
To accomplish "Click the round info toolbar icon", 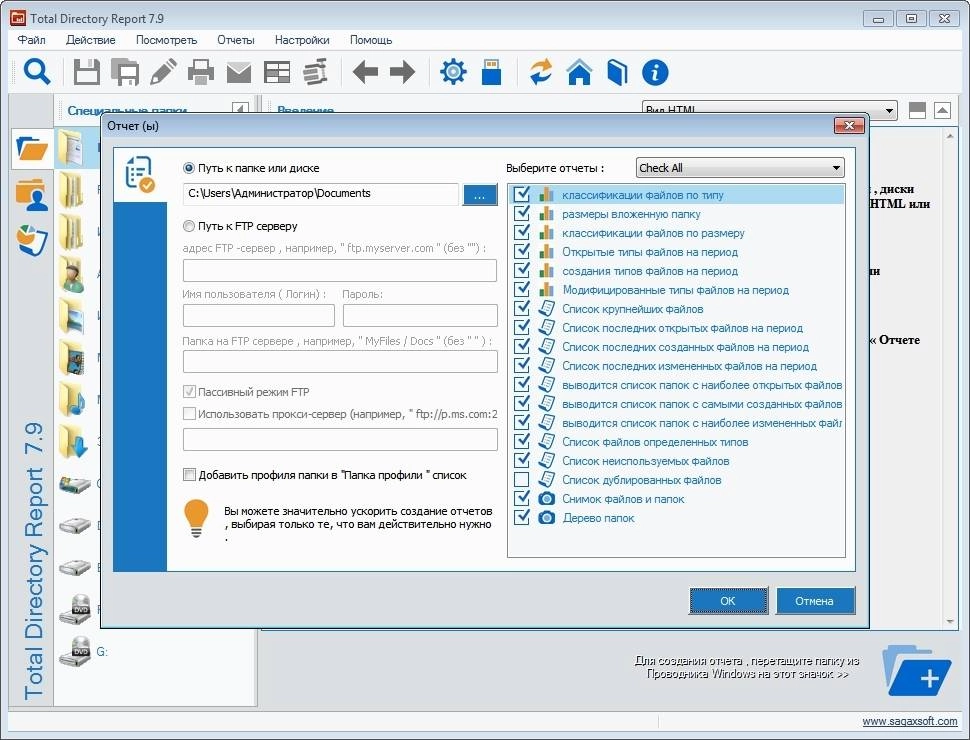I will (655, 72).
